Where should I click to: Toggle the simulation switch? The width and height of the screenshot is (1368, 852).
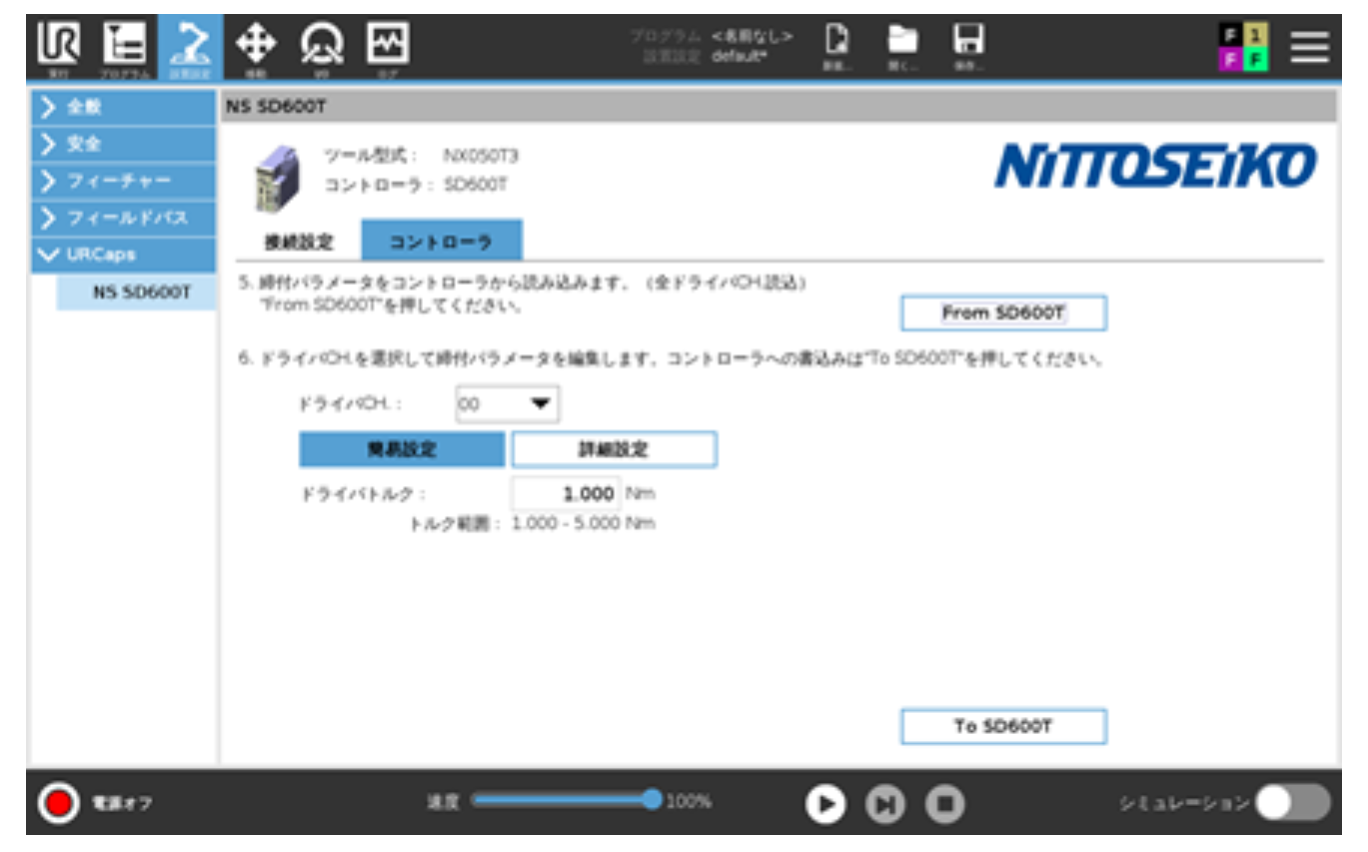(1294, 803)
